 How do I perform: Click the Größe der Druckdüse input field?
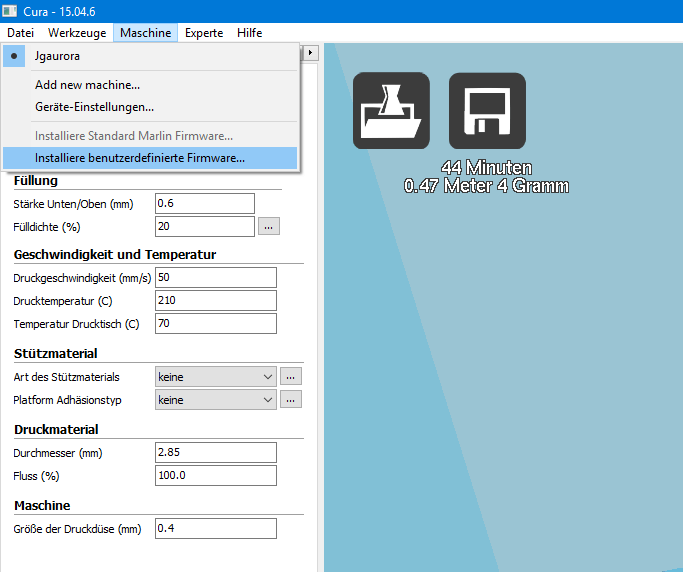[x=216, y=528]
